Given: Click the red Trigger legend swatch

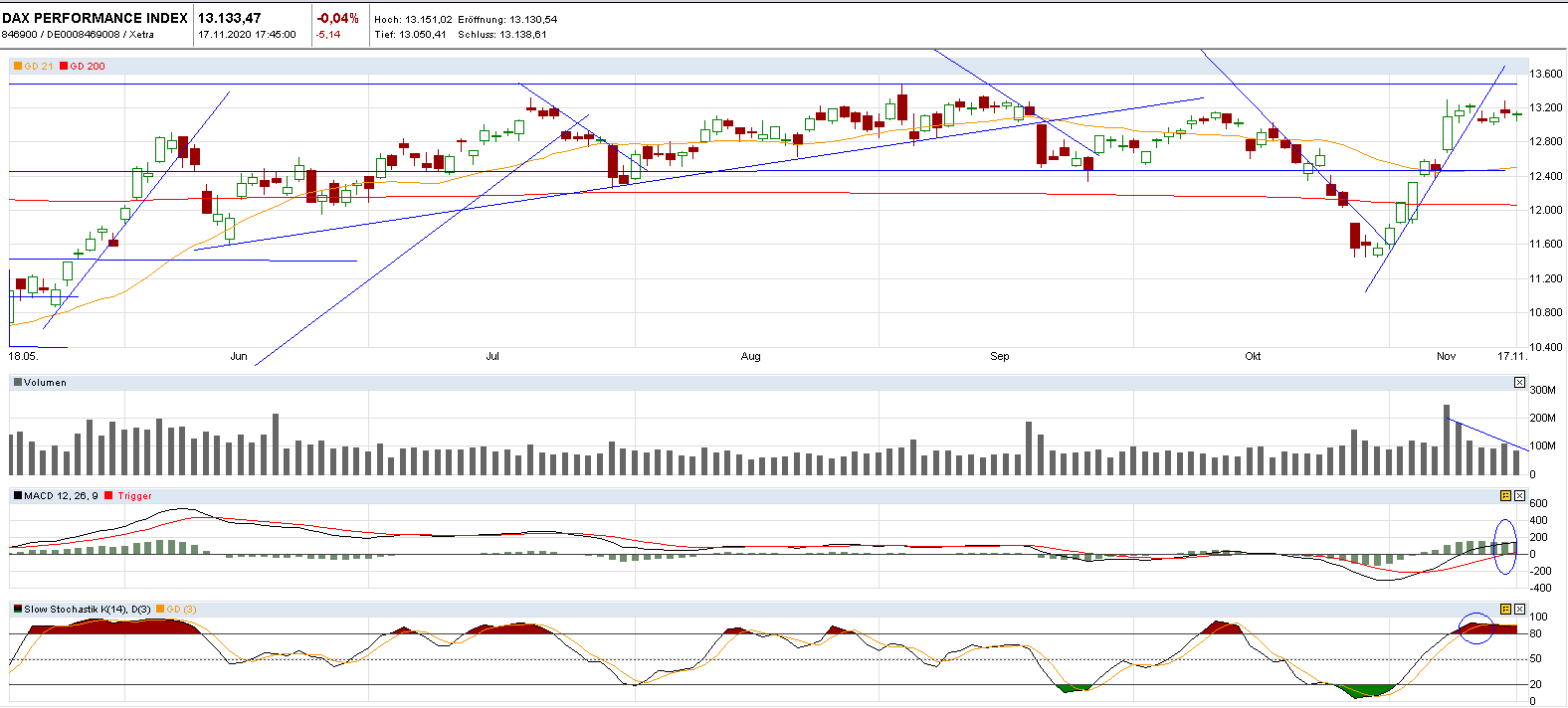Looking at the screenshot, I should [108, 496].
